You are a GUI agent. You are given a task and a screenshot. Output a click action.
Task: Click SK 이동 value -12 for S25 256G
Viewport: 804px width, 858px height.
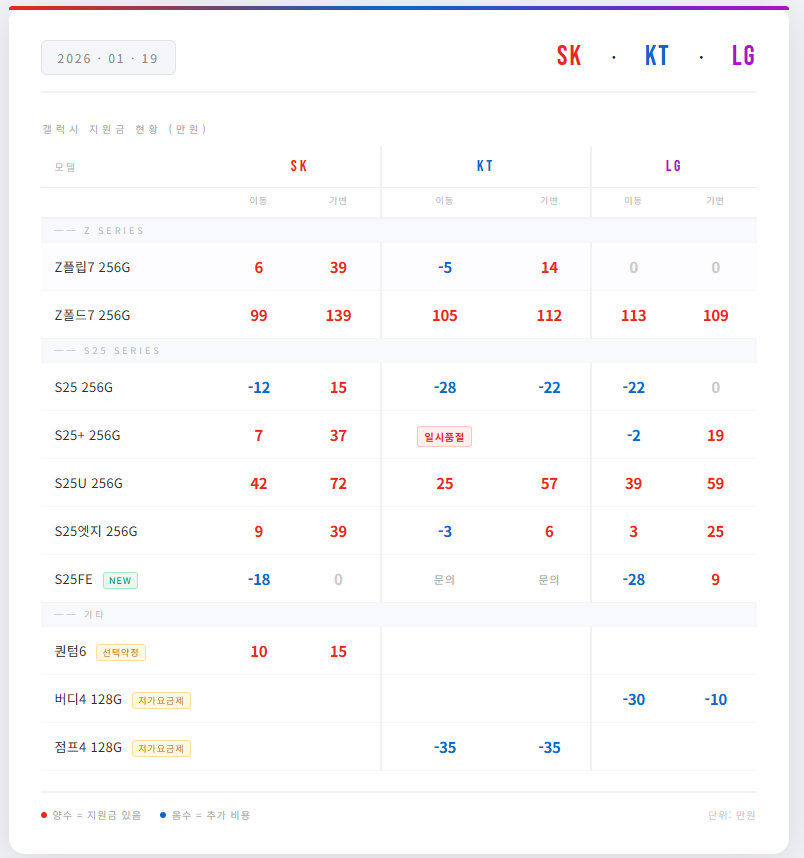259,388
